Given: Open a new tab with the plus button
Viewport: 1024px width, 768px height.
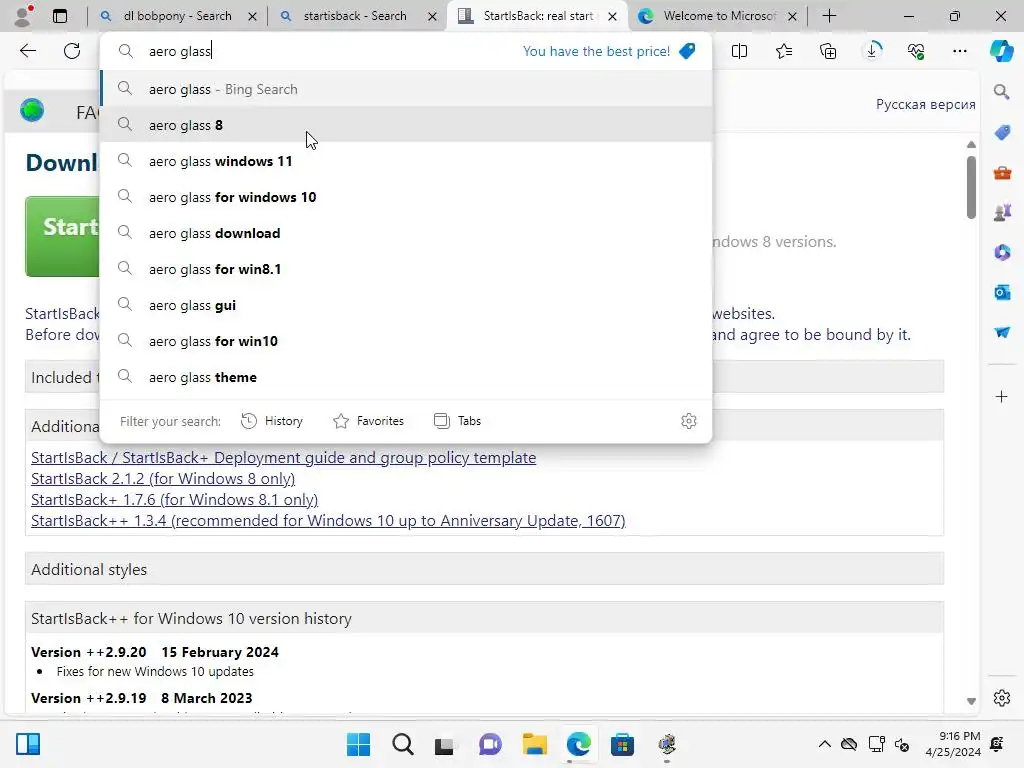Looking at the screenshot, I should [829, 16].
